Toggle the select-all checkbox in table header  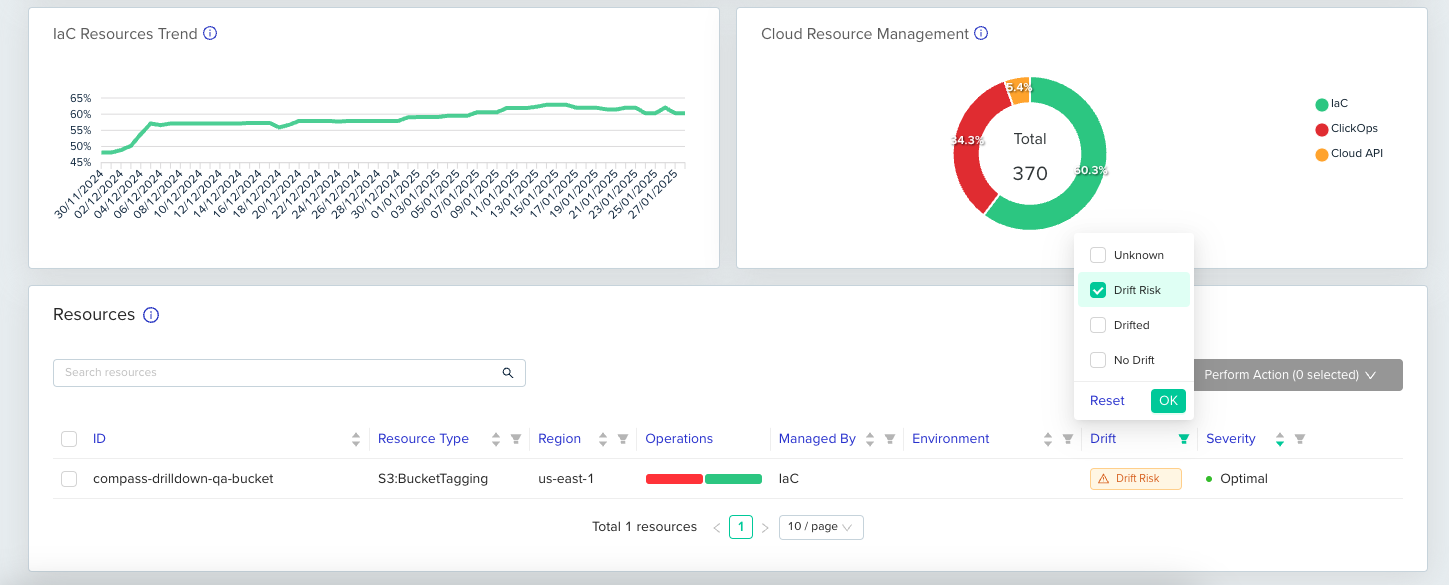pos(69,439)
